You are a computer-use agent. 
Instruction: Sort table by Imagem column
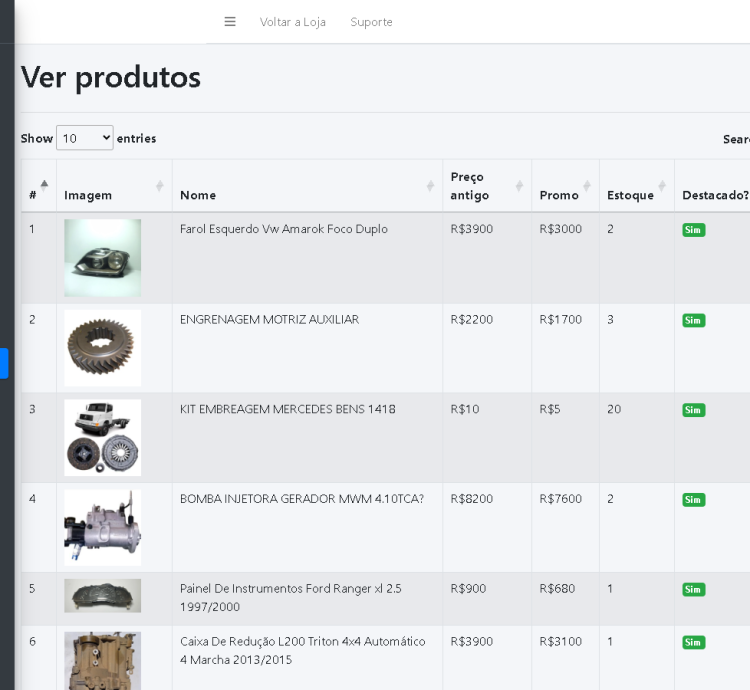[114, 186]
